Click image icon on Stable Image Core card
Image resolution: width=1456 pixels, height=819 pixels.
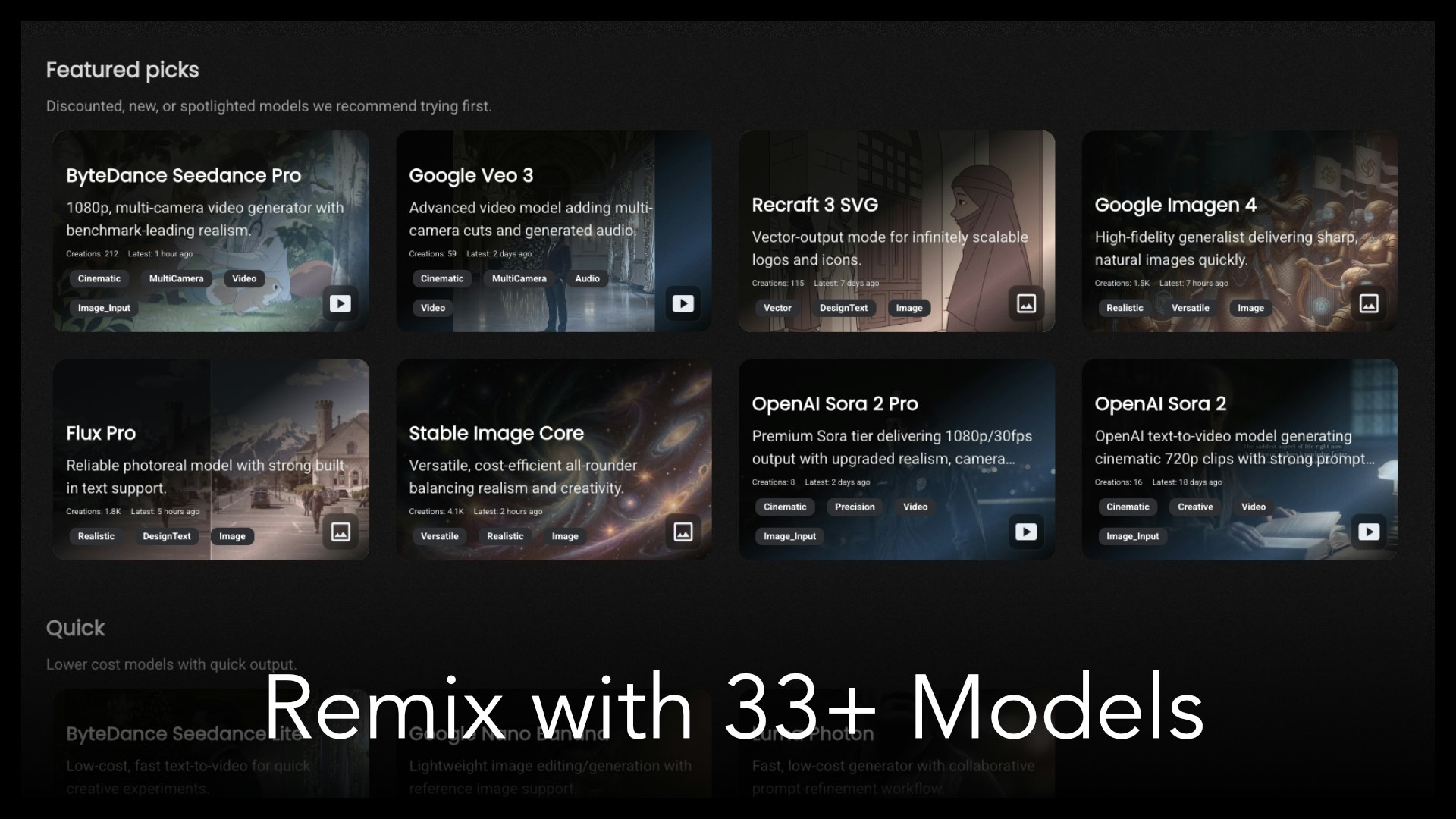tap(682, 532)
